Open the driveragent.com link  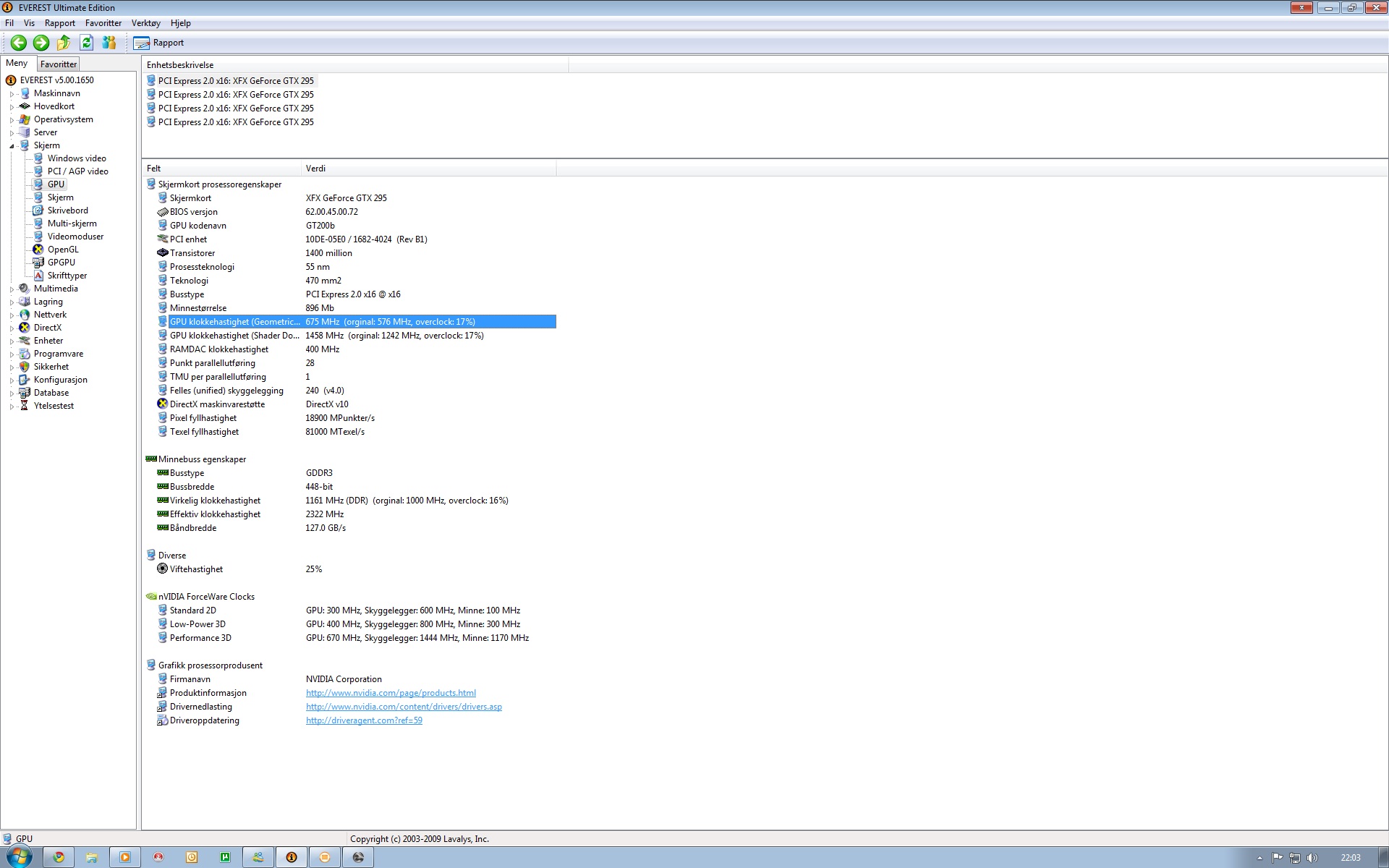[364, 720]
